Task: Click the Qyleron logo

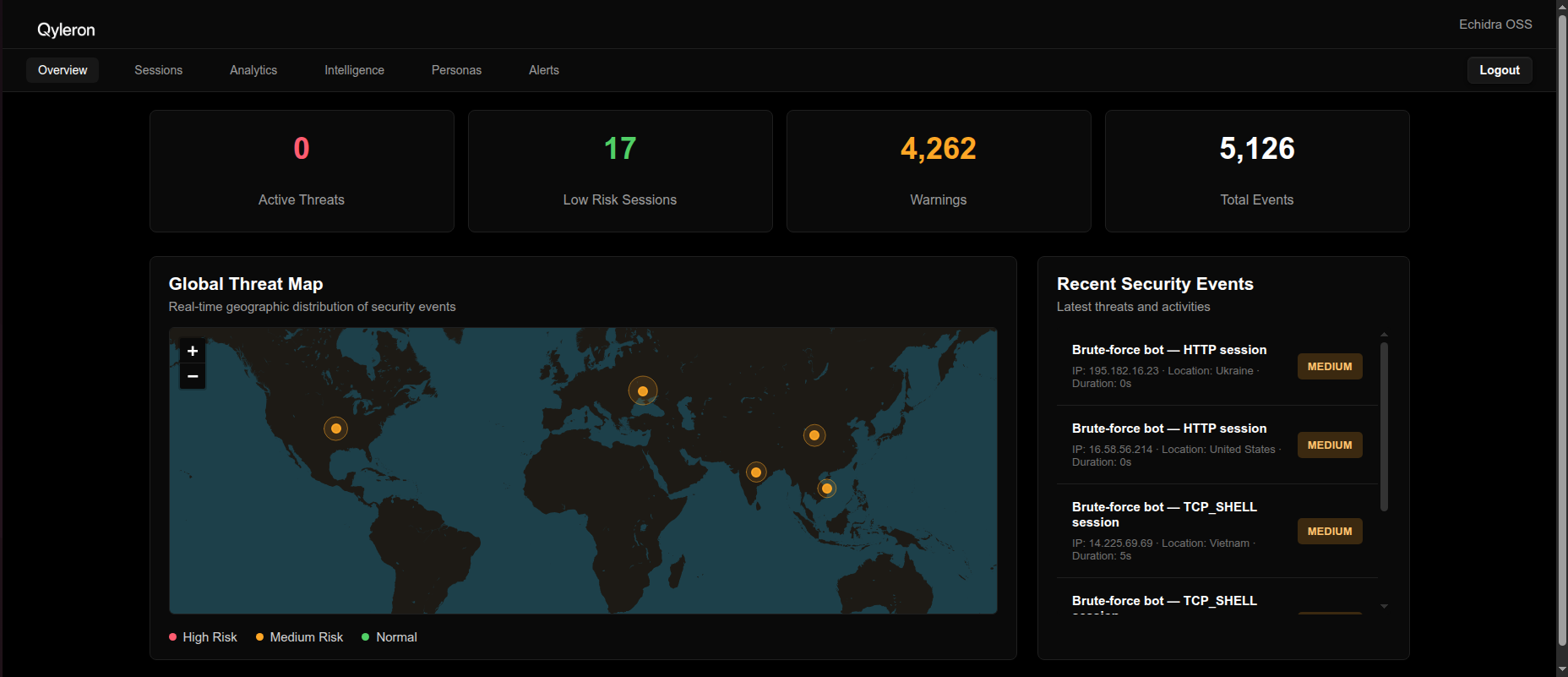Action: click(66, 30)
